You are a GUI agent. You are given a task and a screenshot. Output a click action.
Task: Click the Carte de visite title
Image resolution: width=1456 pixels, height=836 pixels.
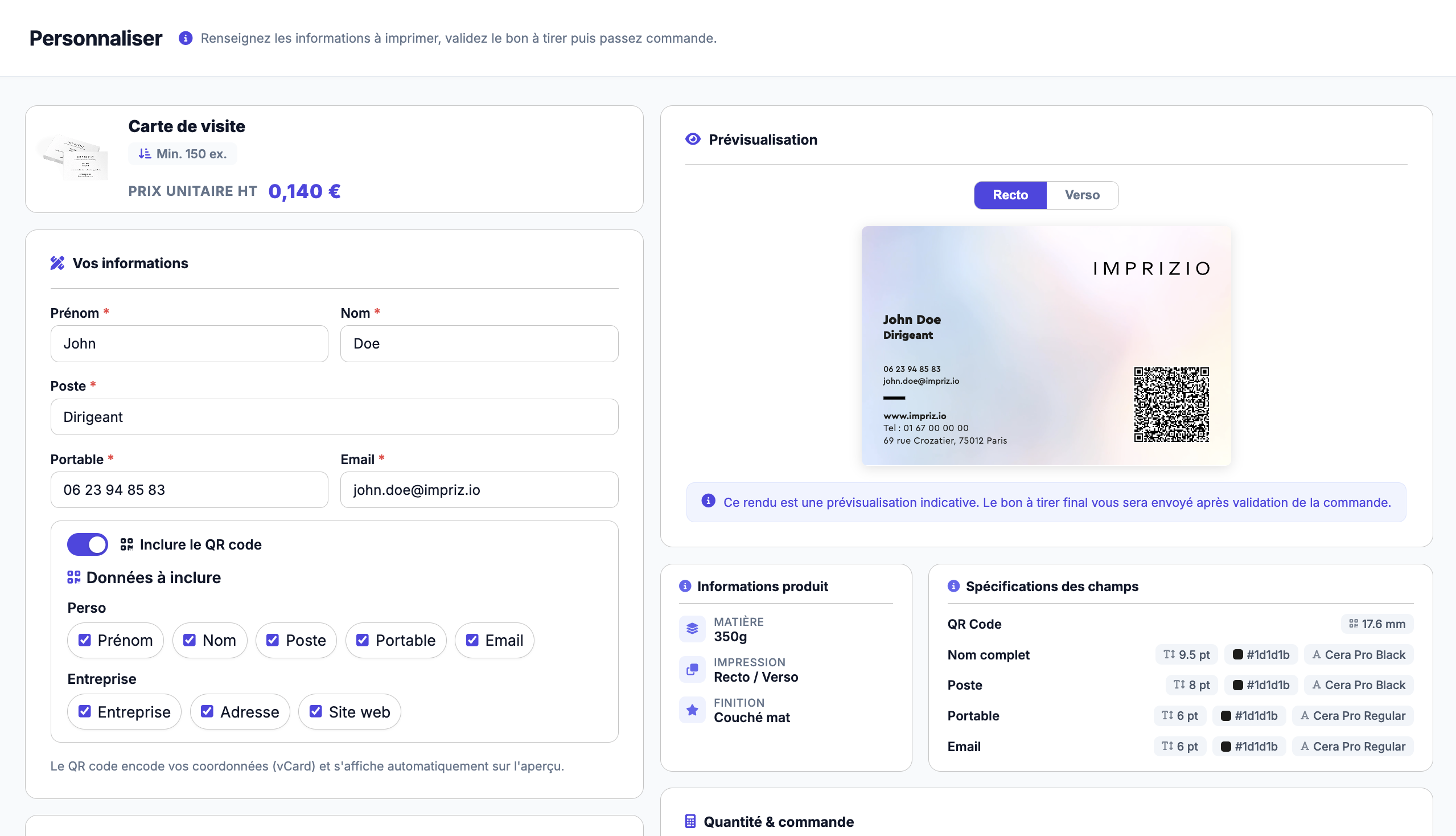tap(187, 126)
